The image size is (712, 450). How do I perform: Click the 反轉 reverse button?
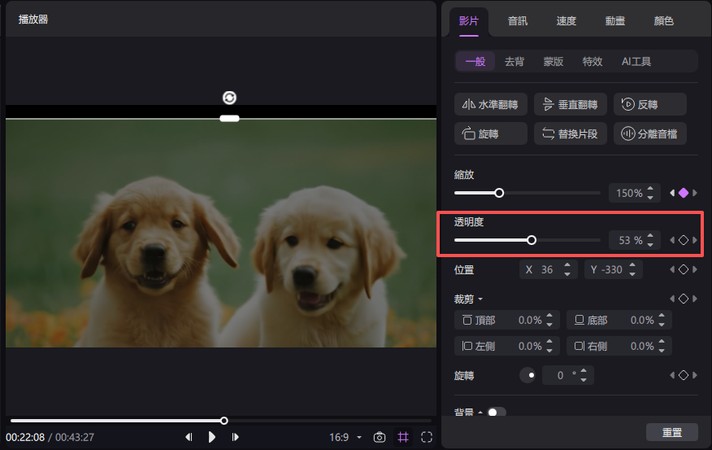coord(650,104)
